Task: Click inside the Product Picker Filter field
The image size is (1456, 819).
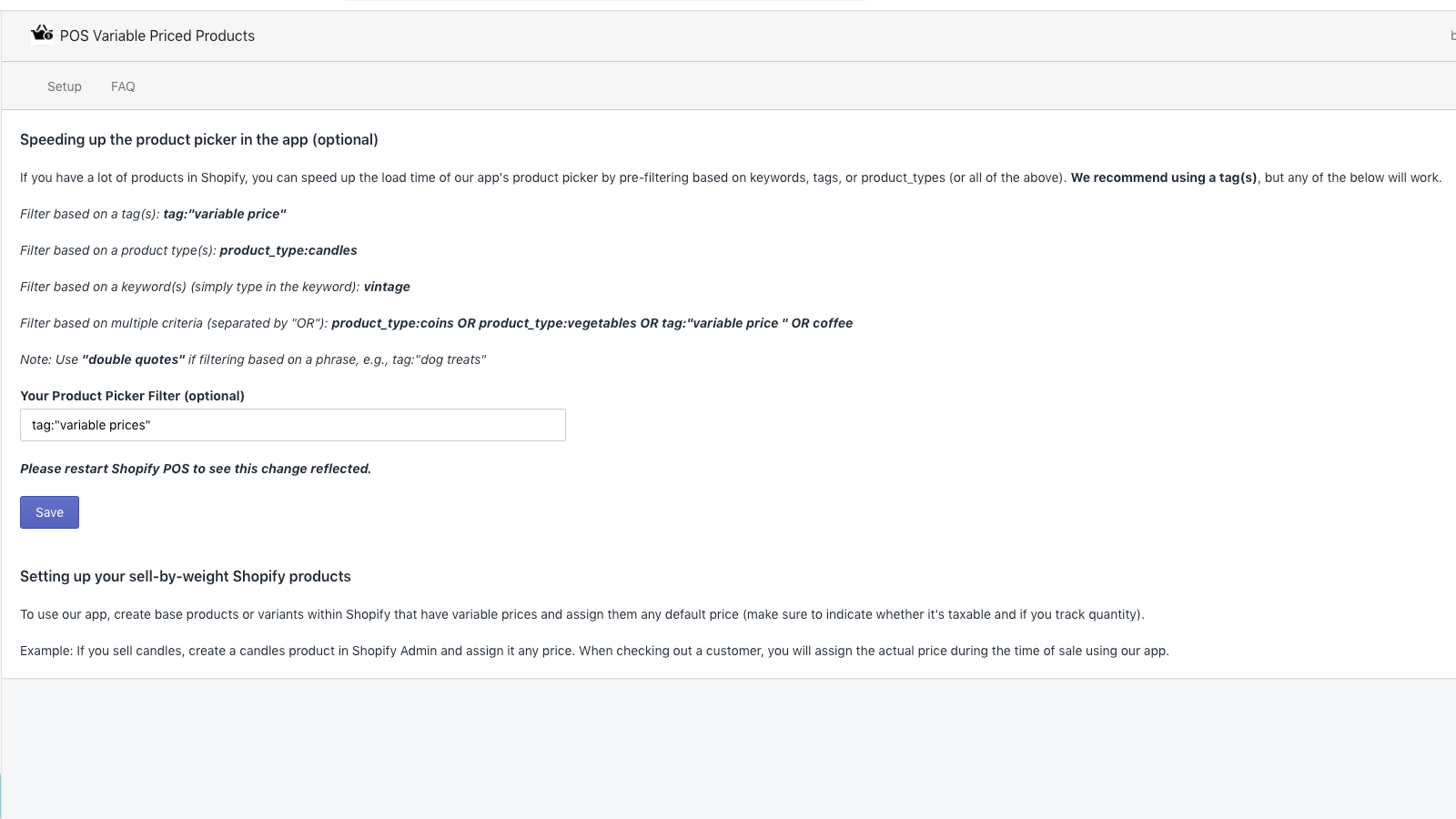Action: [x=291, y=424]
